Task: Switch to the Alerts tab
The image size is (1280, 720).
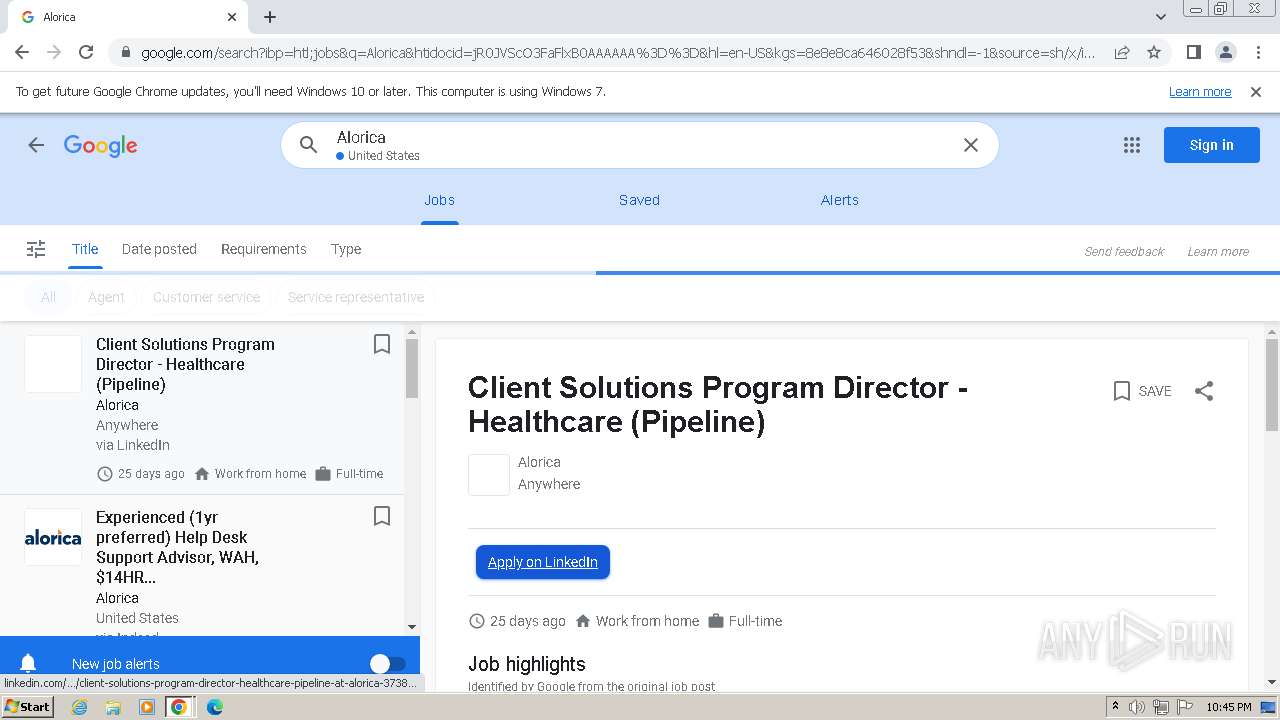Action: pos(840,200)
